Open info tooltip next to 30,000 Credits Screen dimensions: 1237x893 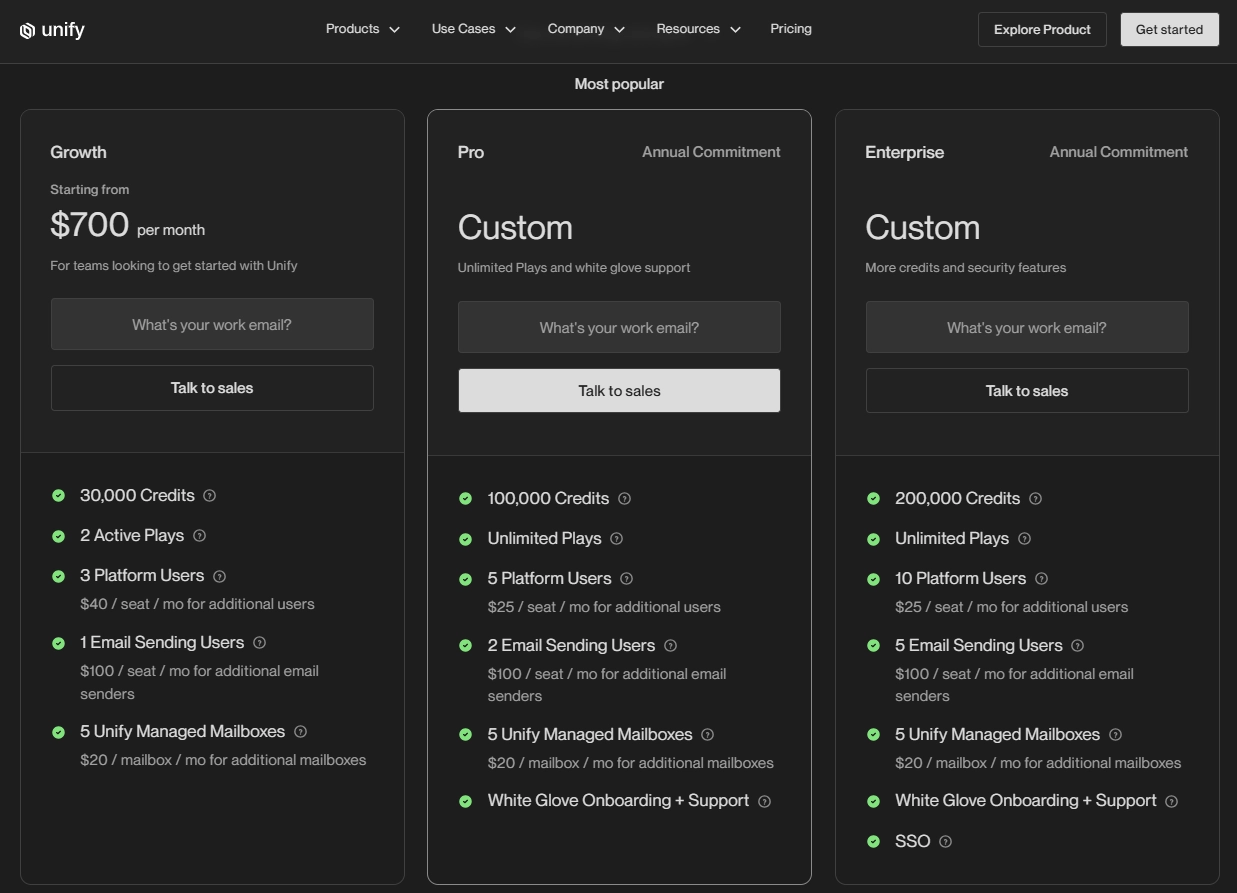coord(209,495)
